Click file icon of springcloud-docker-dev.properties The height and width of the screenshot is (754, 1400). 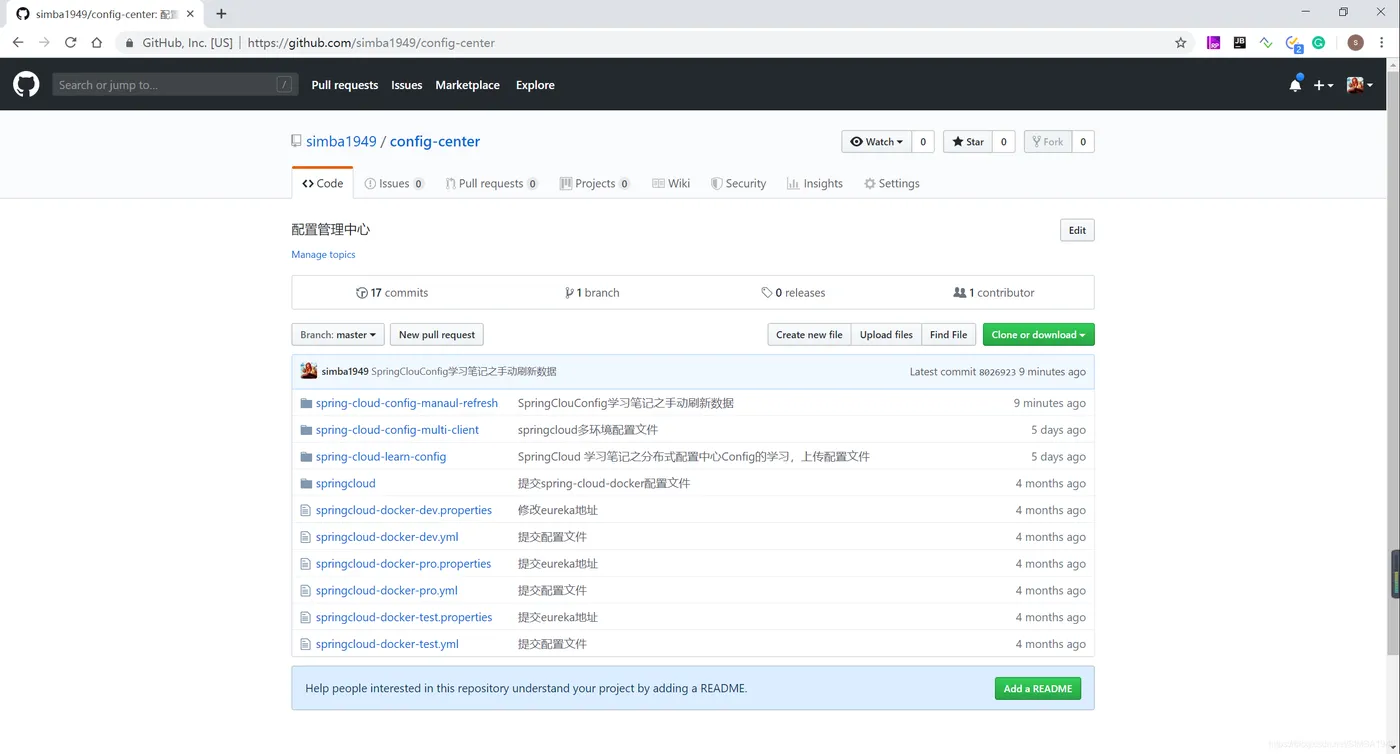coord(306,510)
